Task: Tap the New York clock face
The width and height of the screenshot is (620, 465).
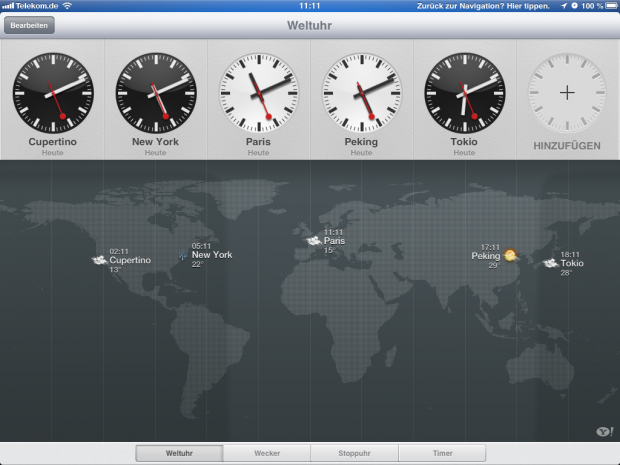Action: (x=155, y=93)
